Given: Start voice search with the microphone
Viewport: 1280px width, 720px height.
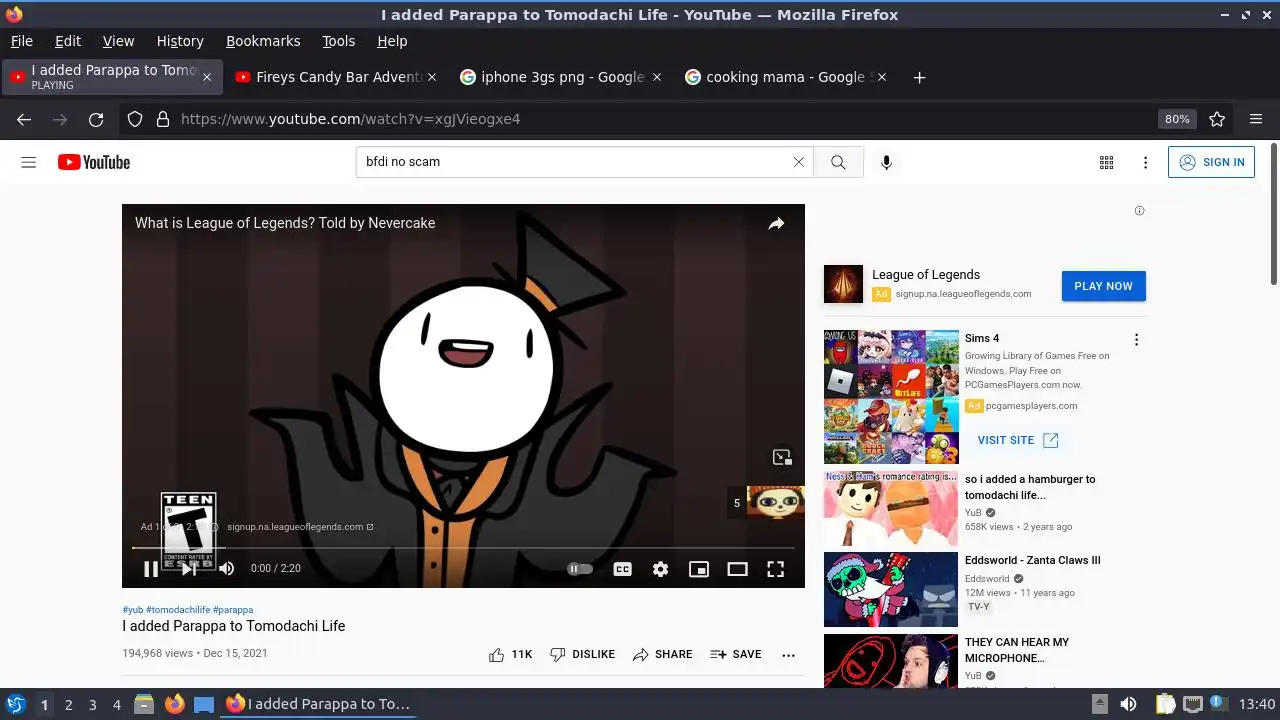Looking at the screenshot, I should 886,162.
